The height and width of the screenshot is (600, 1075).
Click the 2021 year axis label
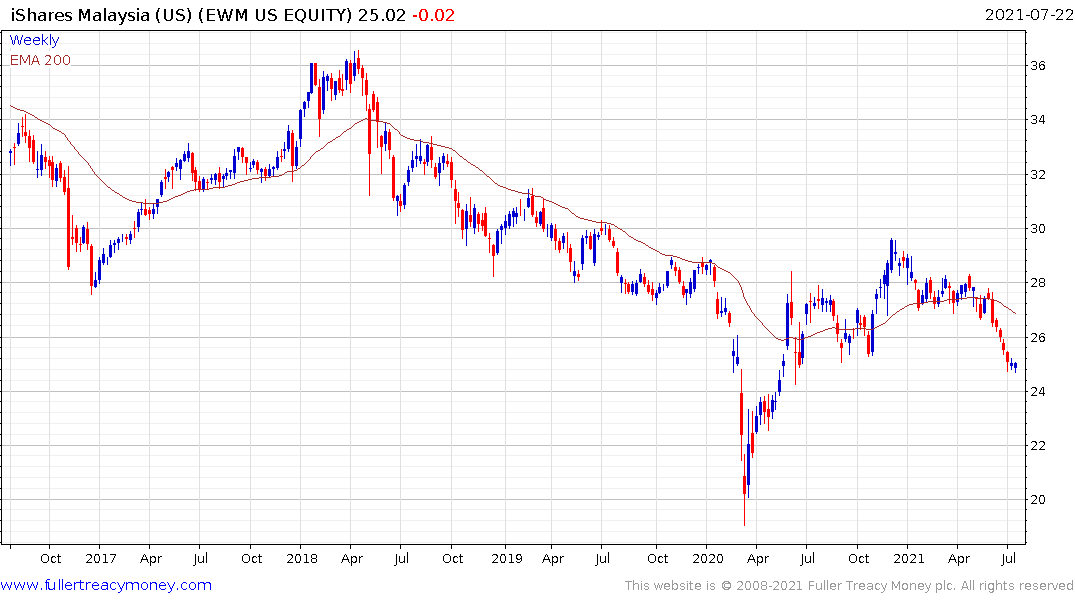pyautogui.click(x=908, y=558)
